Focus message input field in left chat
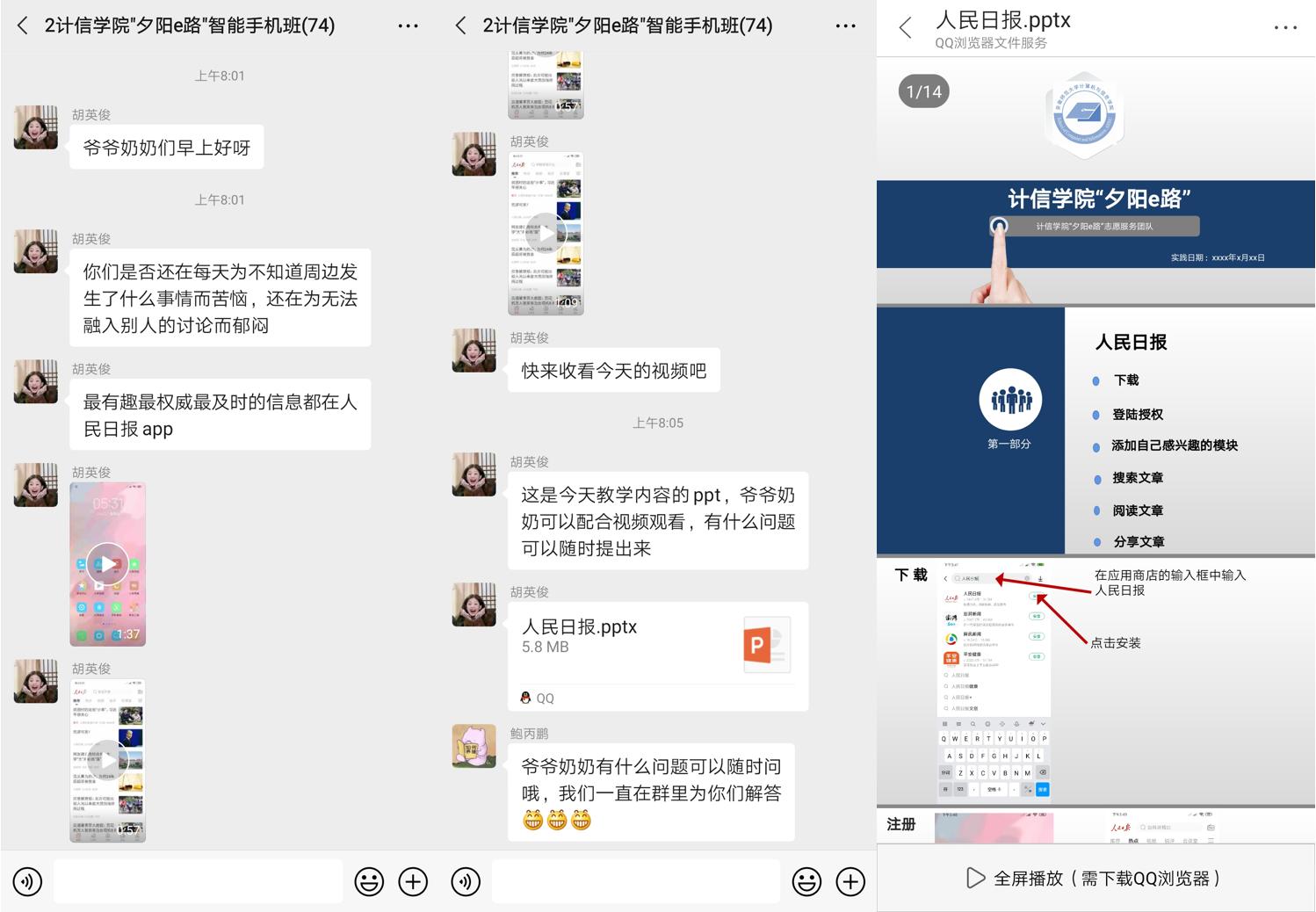 [x=198, y=881]
